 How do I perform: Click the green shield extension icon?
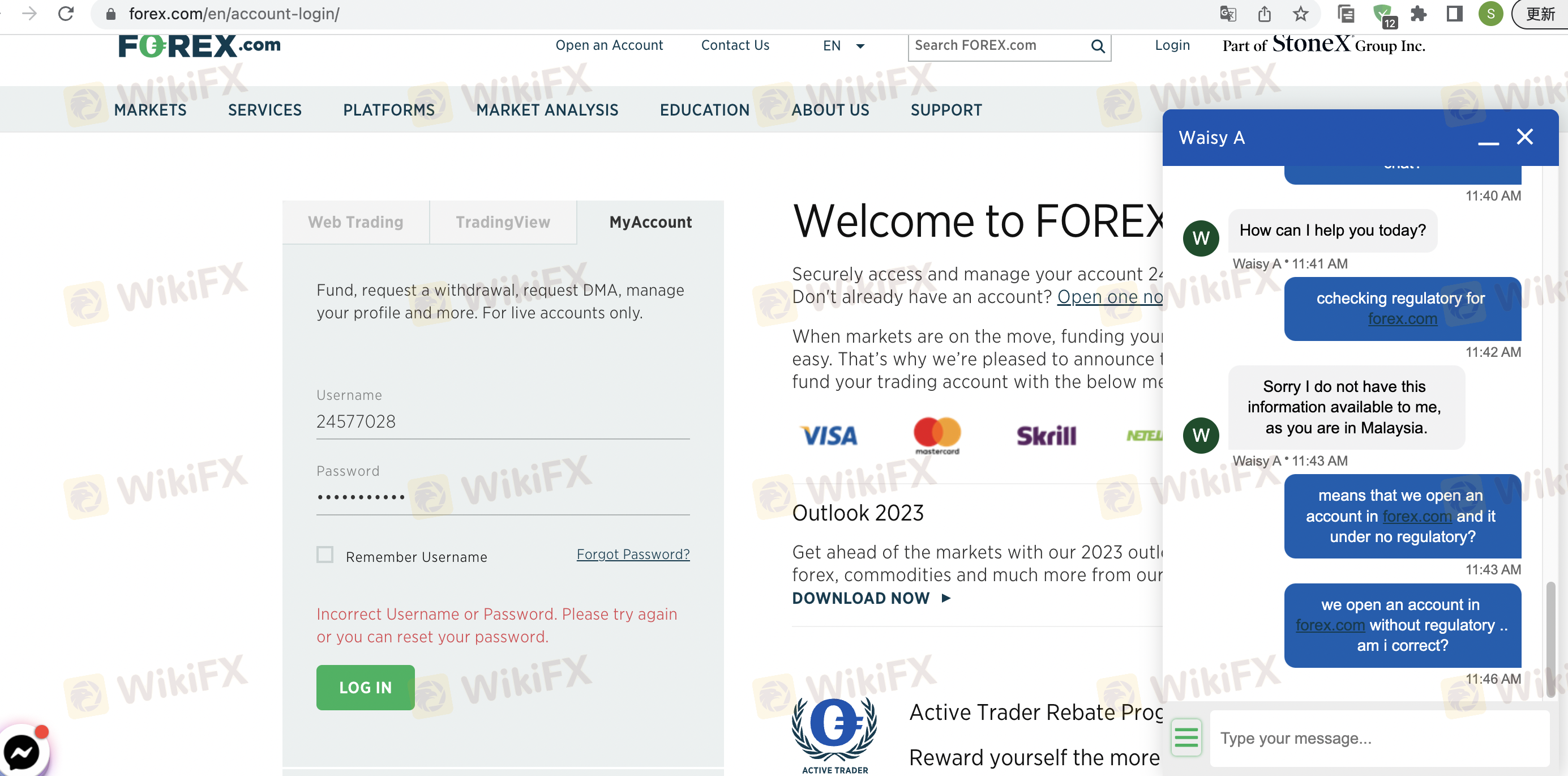(1383, 15)
